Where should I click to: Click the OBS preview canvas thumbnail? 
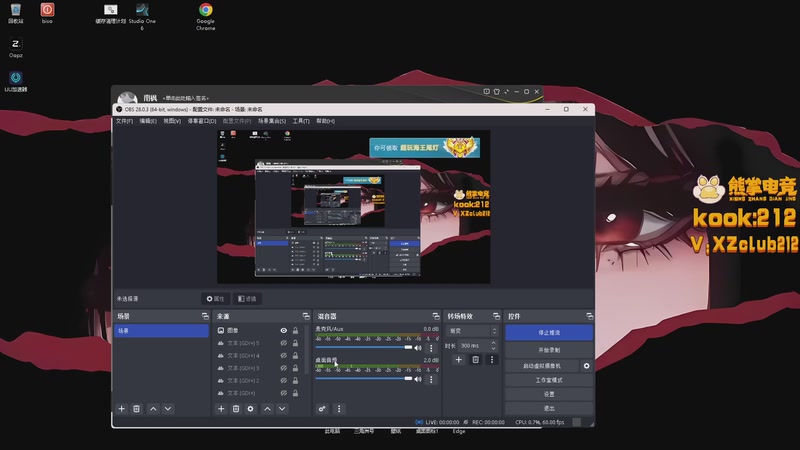[x=354, y=207]
